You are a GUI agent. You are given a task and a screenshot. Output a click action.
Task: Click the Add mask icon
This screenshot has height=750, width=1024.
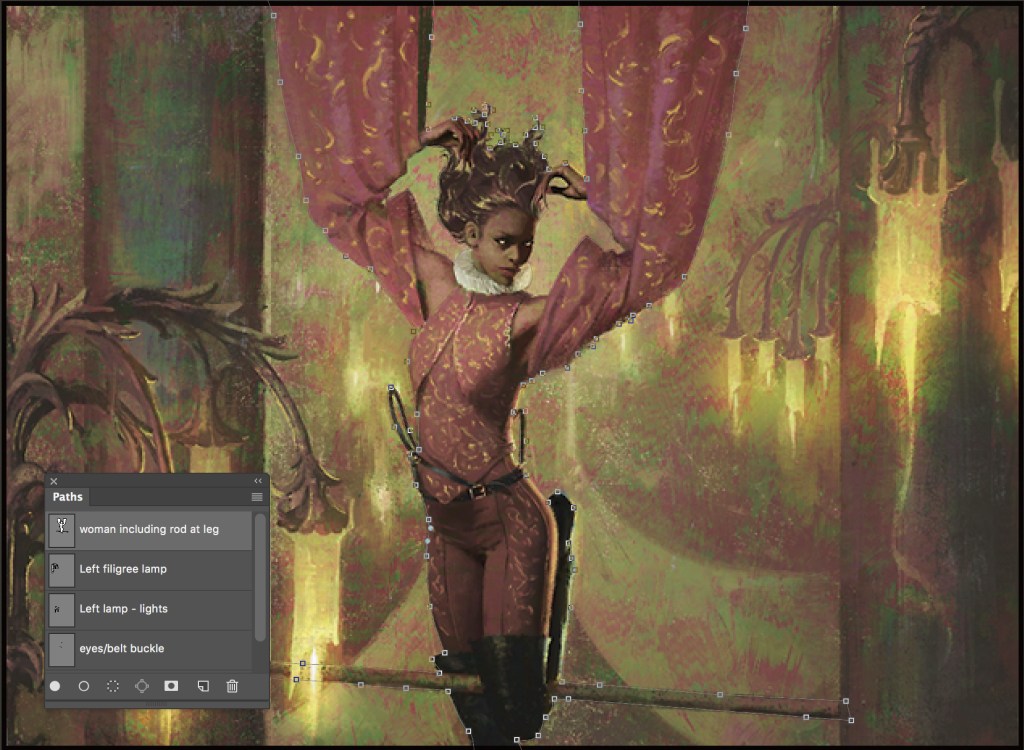[x=171, y=686]
